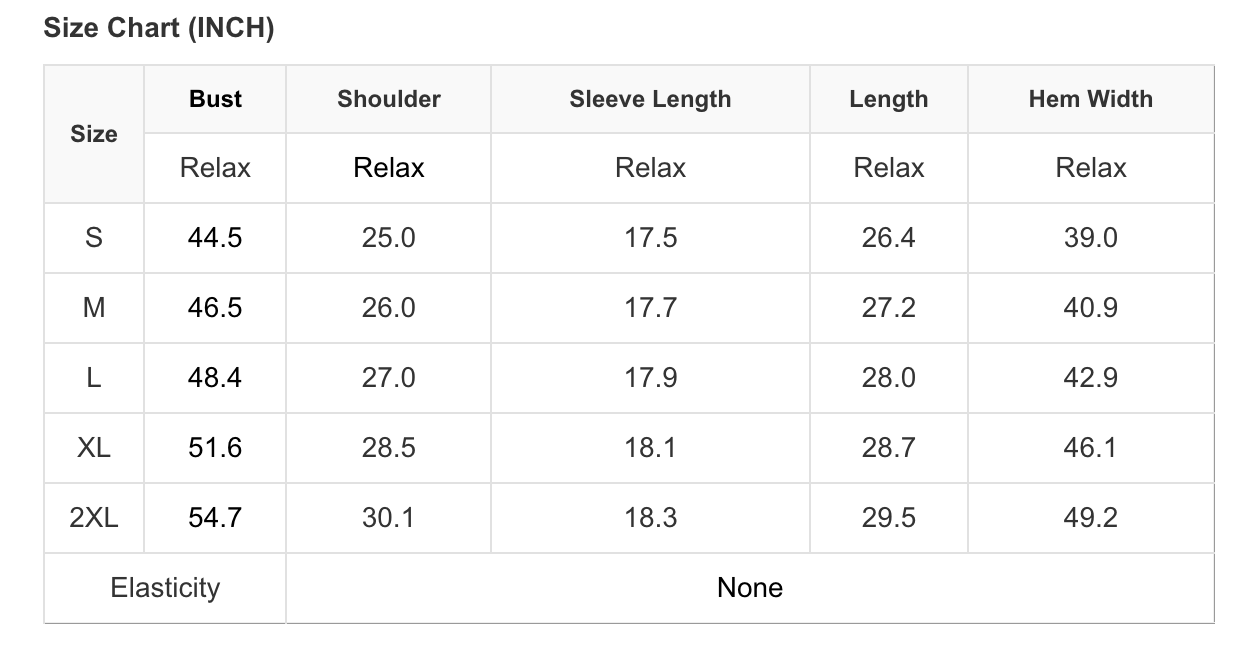Screen dimensions: 1246x662
Task: Select shoulder value 26.0 for size M
Action: 388,308
